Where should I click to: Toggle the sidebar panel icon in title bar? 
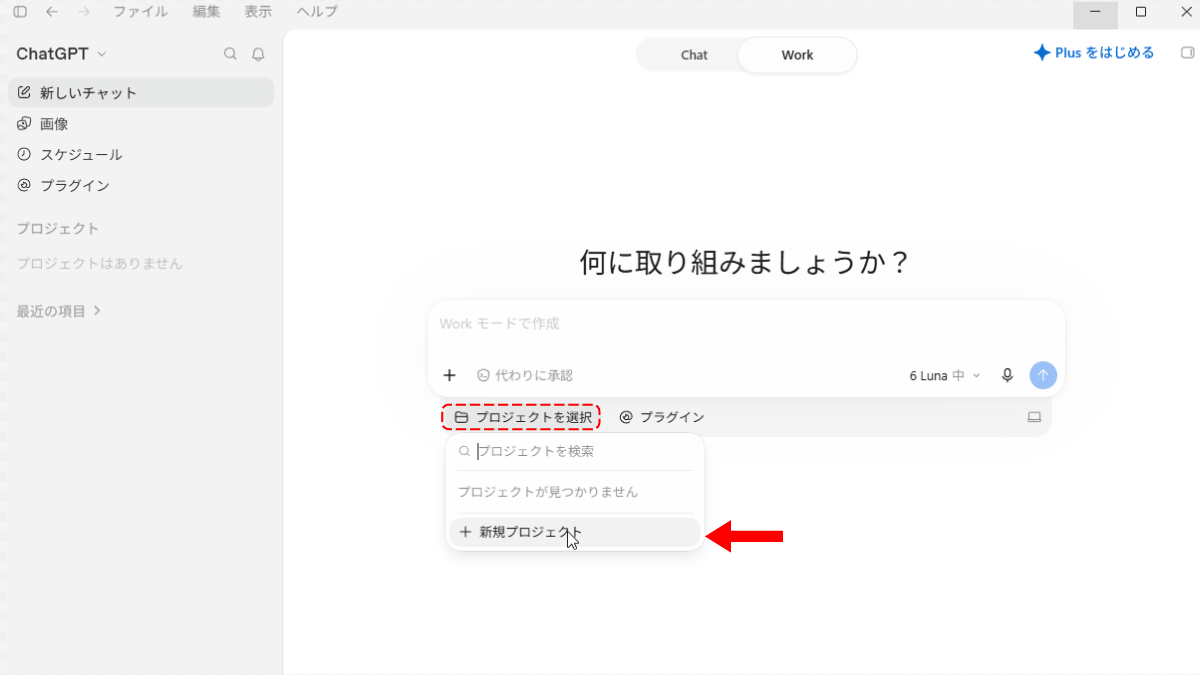[20, 12]
